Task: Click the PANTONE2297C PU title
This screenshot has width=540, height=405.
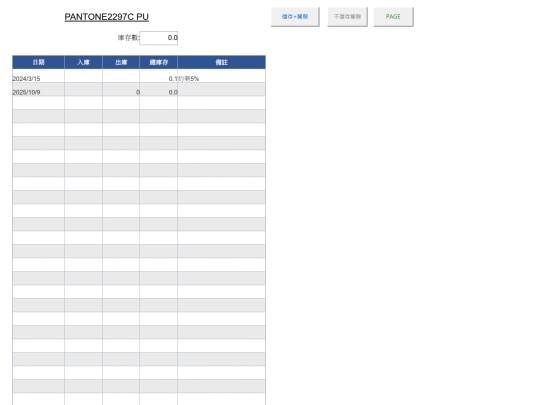Action: [106, 17]
